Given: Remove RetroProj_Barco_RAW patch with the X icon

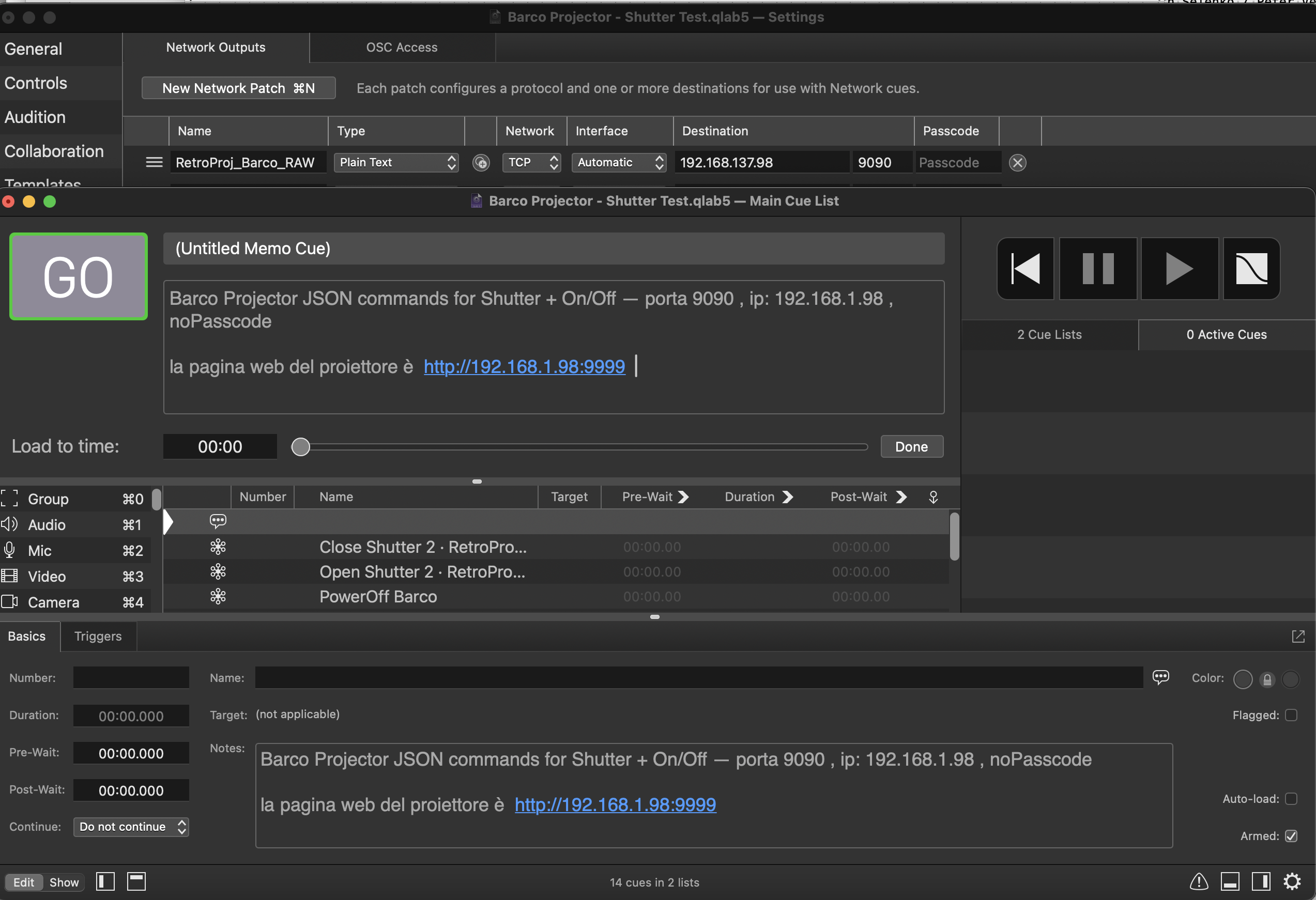Looking at the screenshot, I should (x=1018, y=163).
